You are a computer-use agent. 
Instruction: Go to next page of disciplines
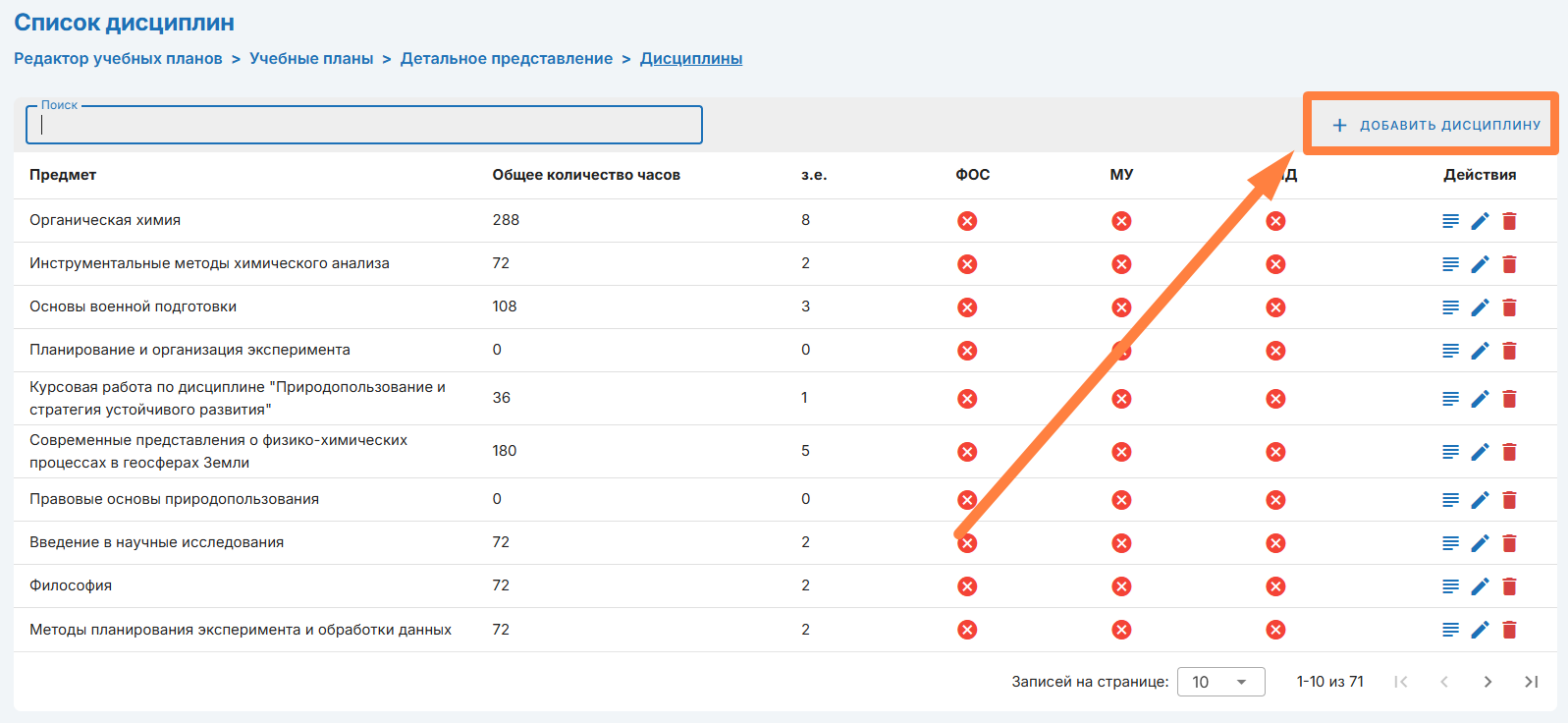(1487, 682)
